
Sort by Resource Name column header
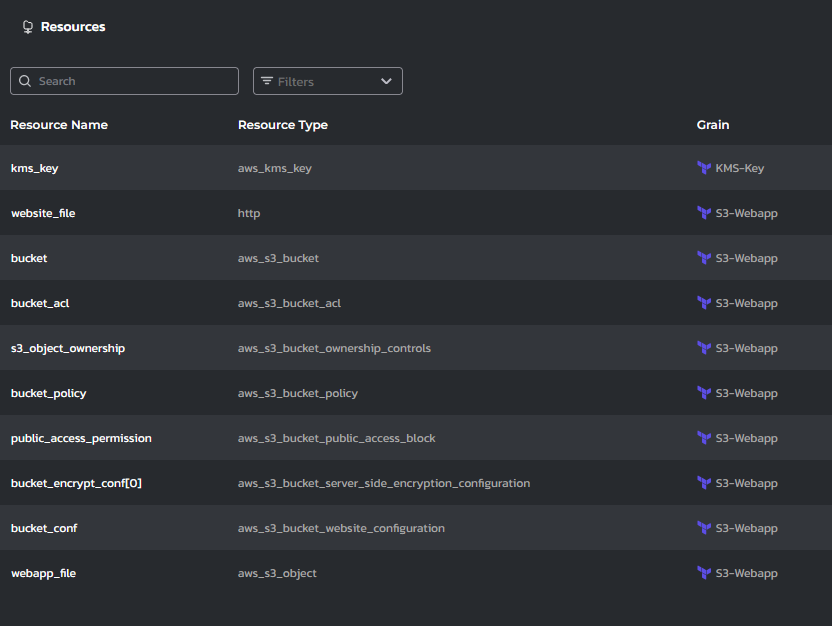click(59, 125)
